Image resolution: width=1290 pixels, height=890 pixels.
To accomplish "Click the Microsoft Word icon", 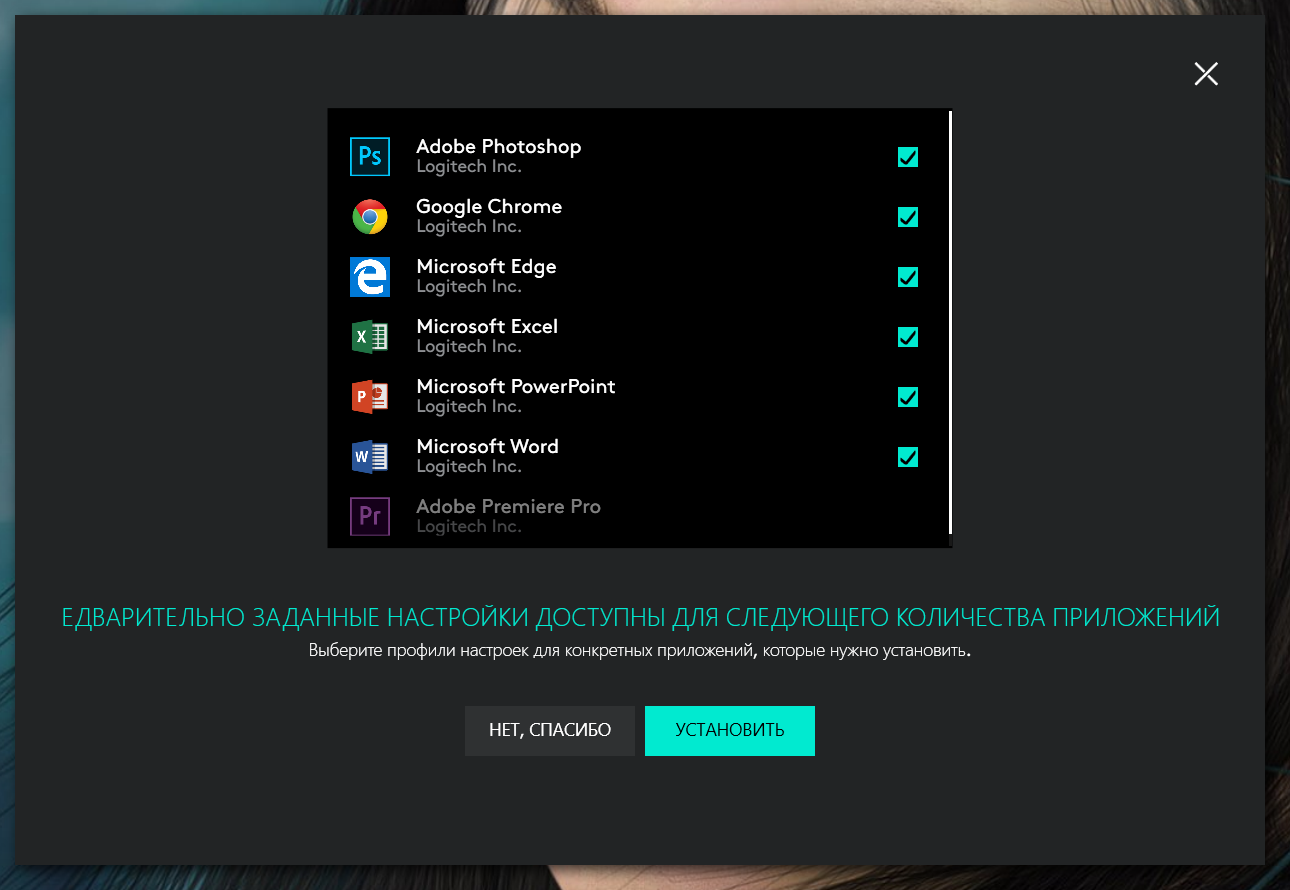I will click(x=369, y=457).
